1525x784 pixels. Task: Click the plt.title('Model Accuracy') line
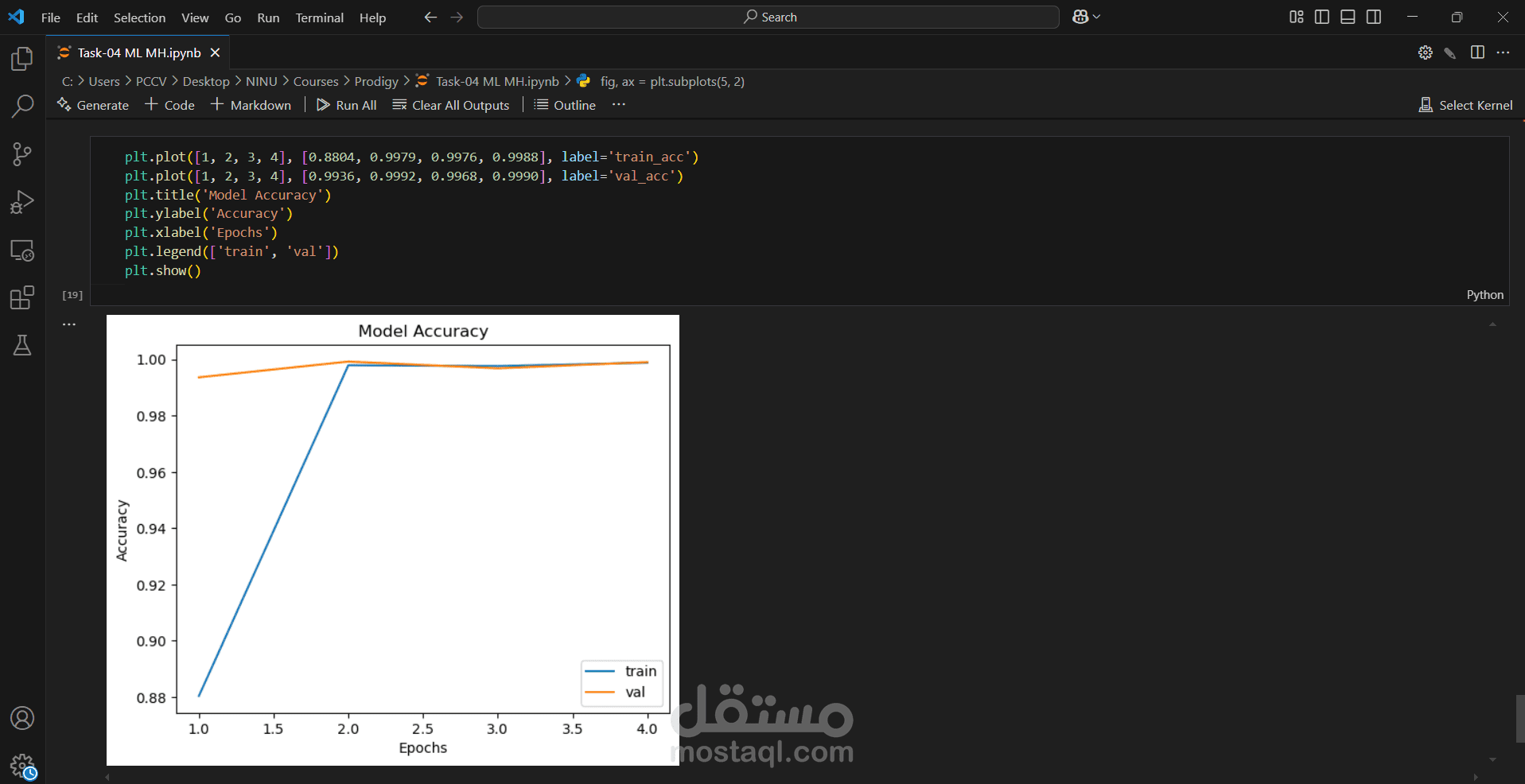(x=228, y=195)
